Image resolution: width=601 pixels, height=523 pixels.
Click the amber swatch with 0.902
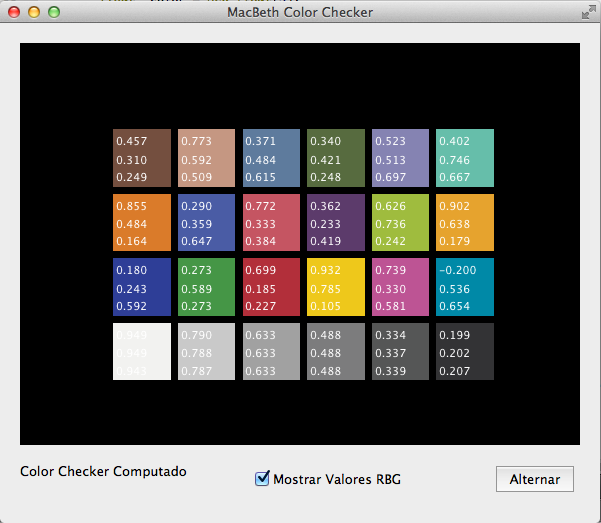pos(465,222)
